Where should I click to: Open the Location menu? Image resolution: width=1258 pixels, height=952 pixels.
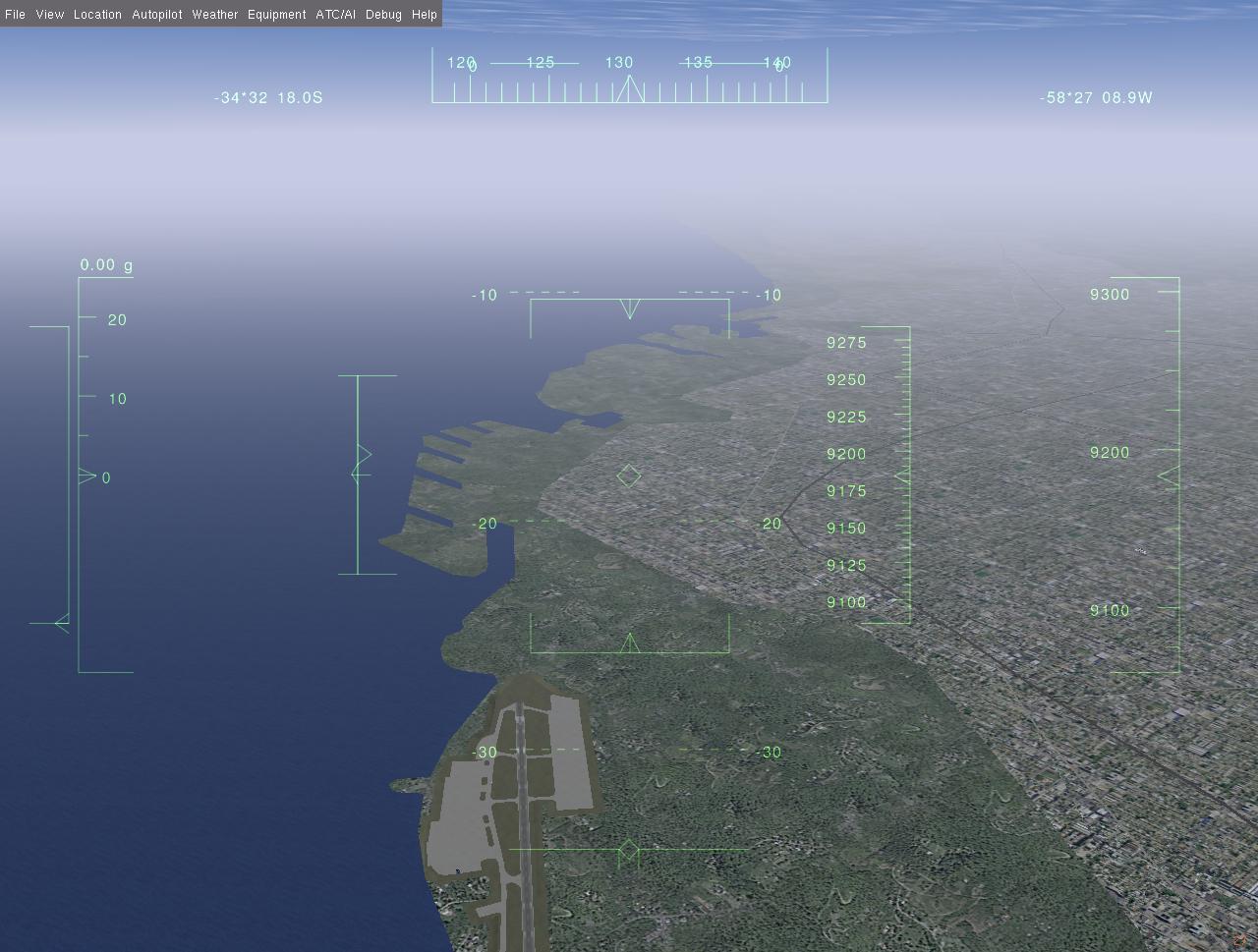(x=97, y=15)
